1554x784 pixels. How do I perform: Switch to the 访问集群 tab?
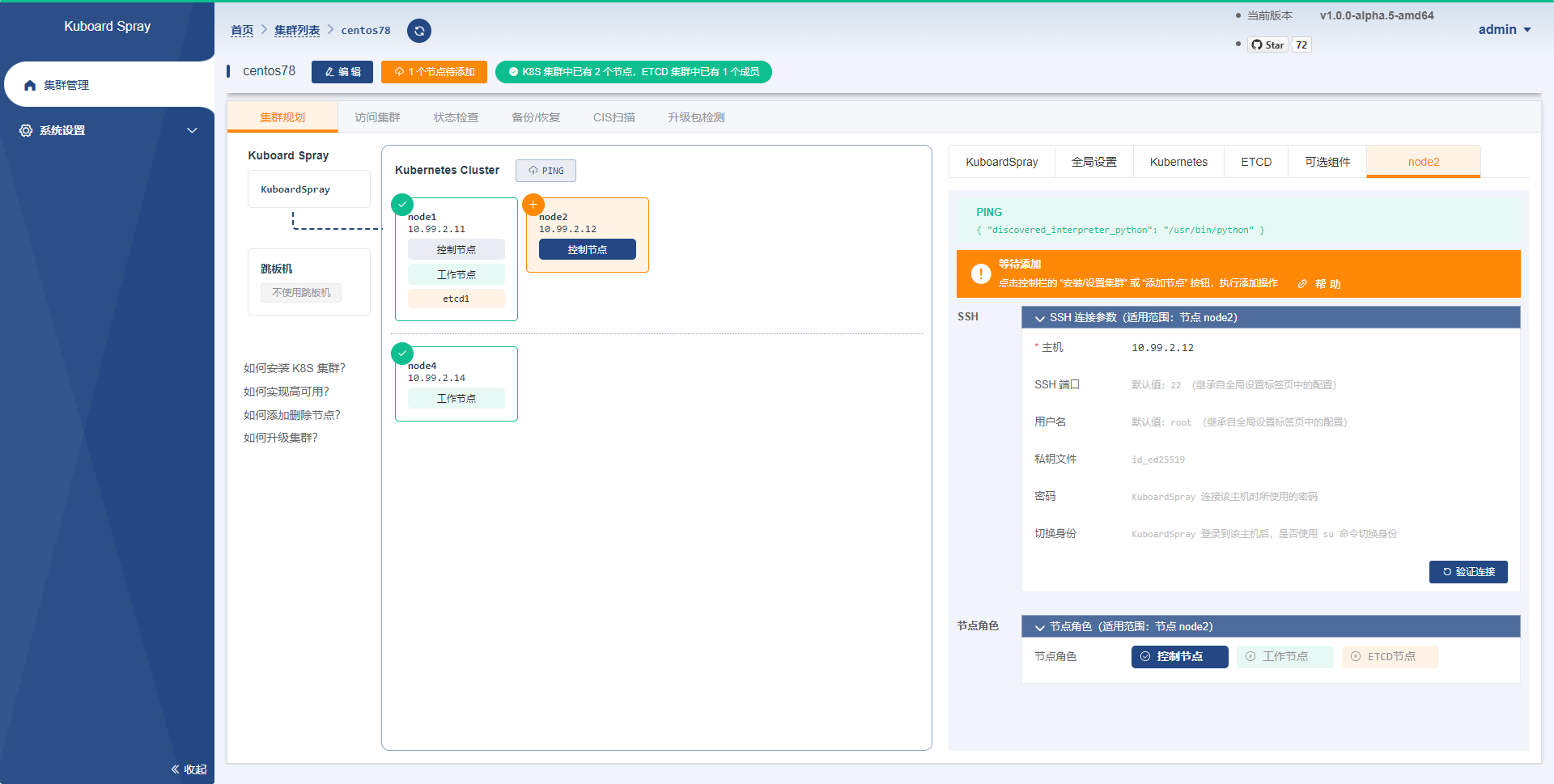[x=377, y=117]
